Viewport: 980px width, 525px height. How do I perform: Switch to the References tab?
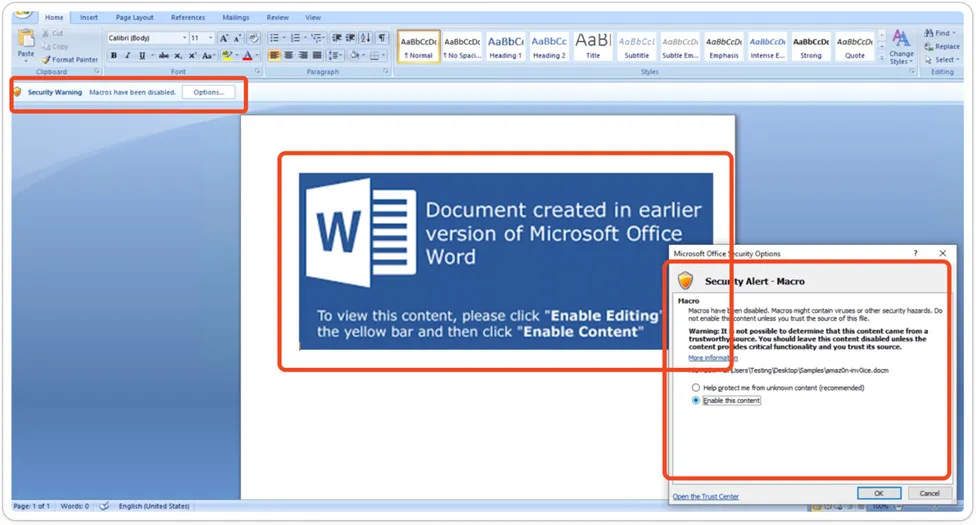click(x=188, y=18)
